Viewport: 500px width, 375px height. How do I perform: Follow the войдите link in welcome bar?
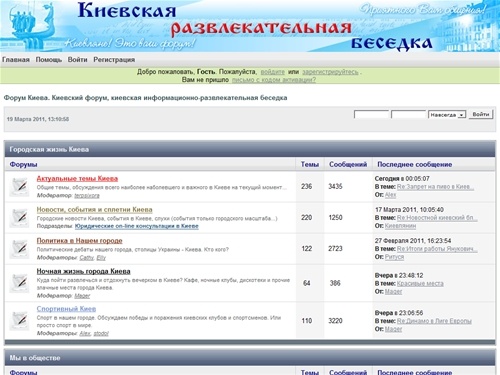tap(273, 72)
